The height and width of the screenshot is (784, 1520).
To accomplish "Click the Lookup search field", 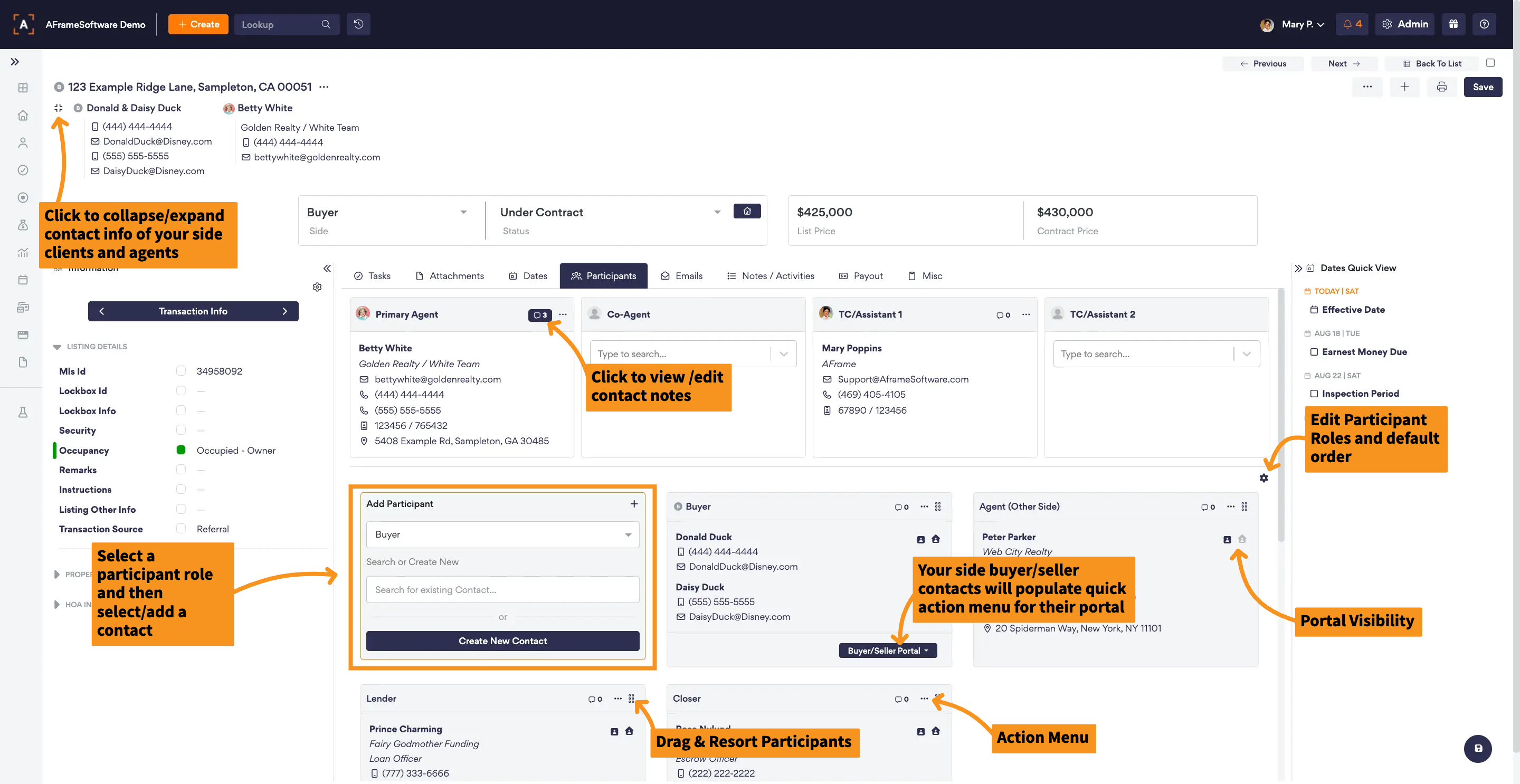I will pyautogui.click(x=287, y=24).
